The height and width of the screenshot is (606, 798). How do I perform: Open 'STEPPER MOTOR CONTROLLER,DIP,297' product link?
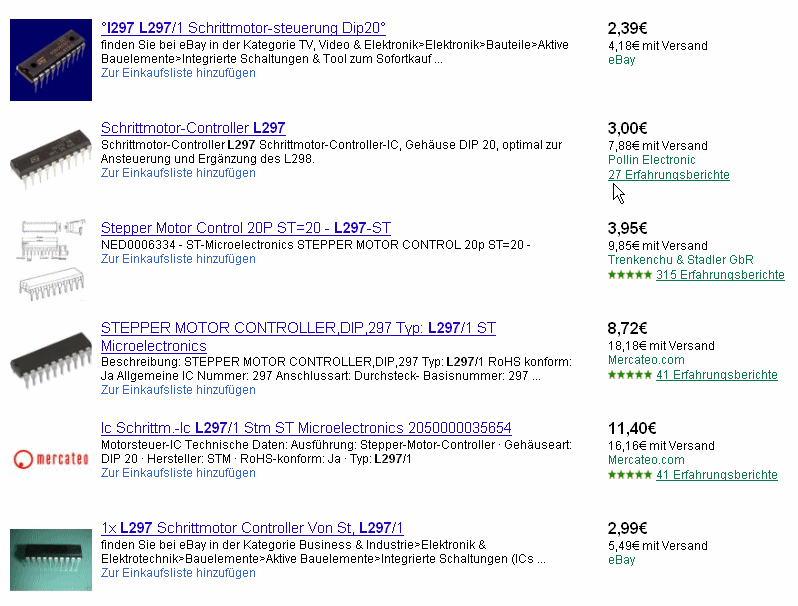click(298, 337)
